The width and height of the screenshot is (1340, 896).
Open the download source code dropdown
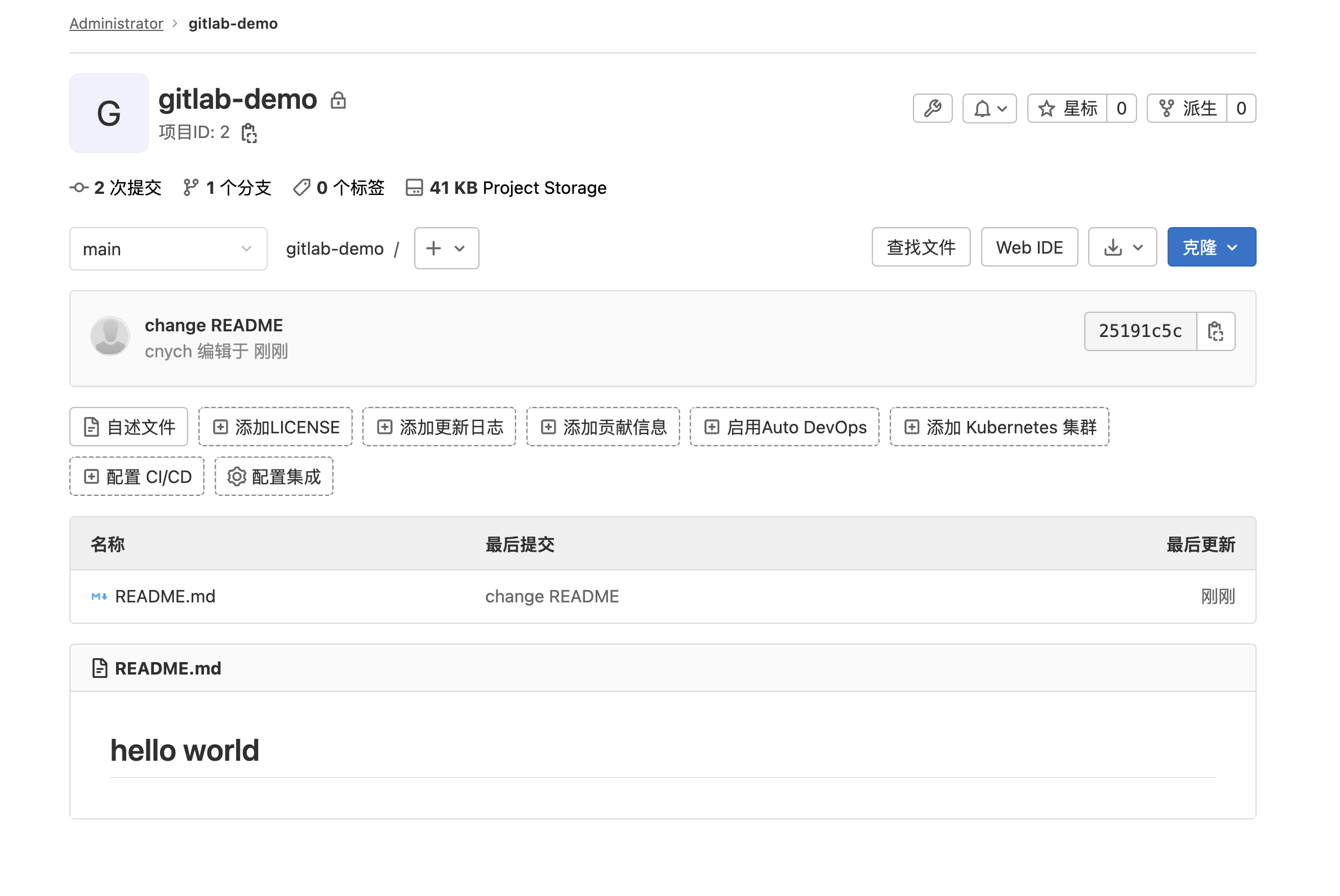1122,247
